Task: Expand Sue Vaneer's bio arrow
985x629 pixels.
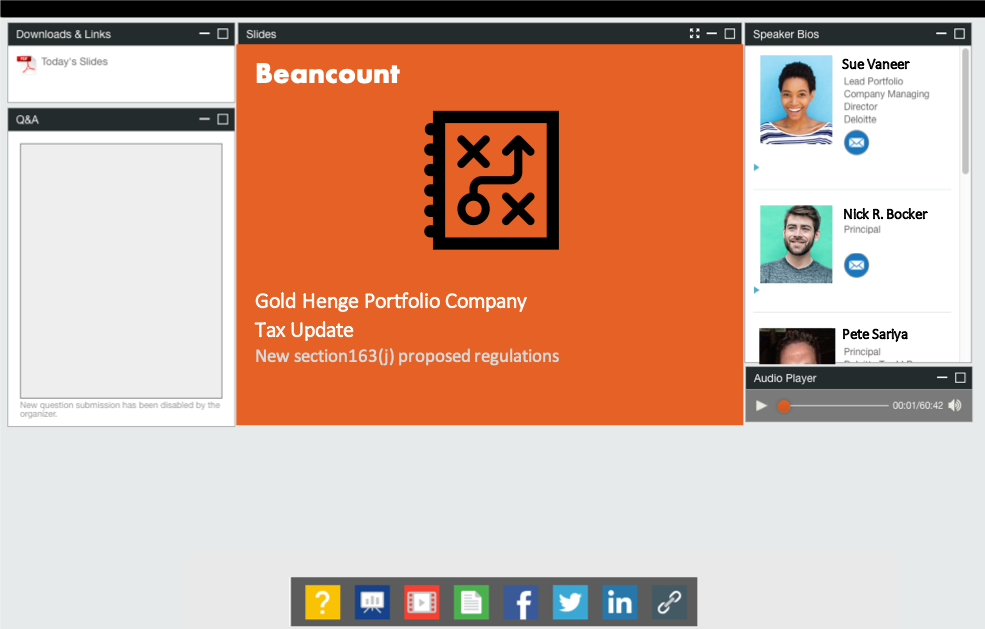Action: 756,167
